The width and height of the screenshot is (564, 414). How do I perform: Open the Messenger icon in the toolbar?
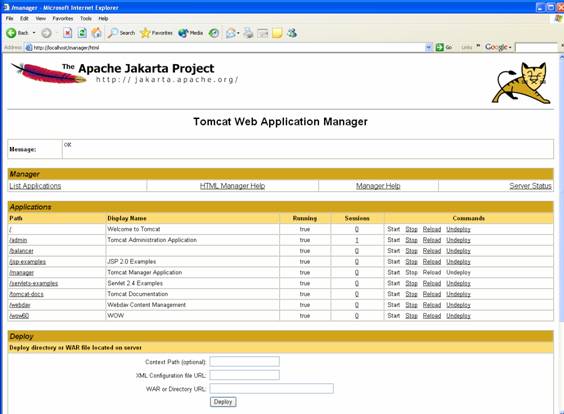tap(292, 33)
